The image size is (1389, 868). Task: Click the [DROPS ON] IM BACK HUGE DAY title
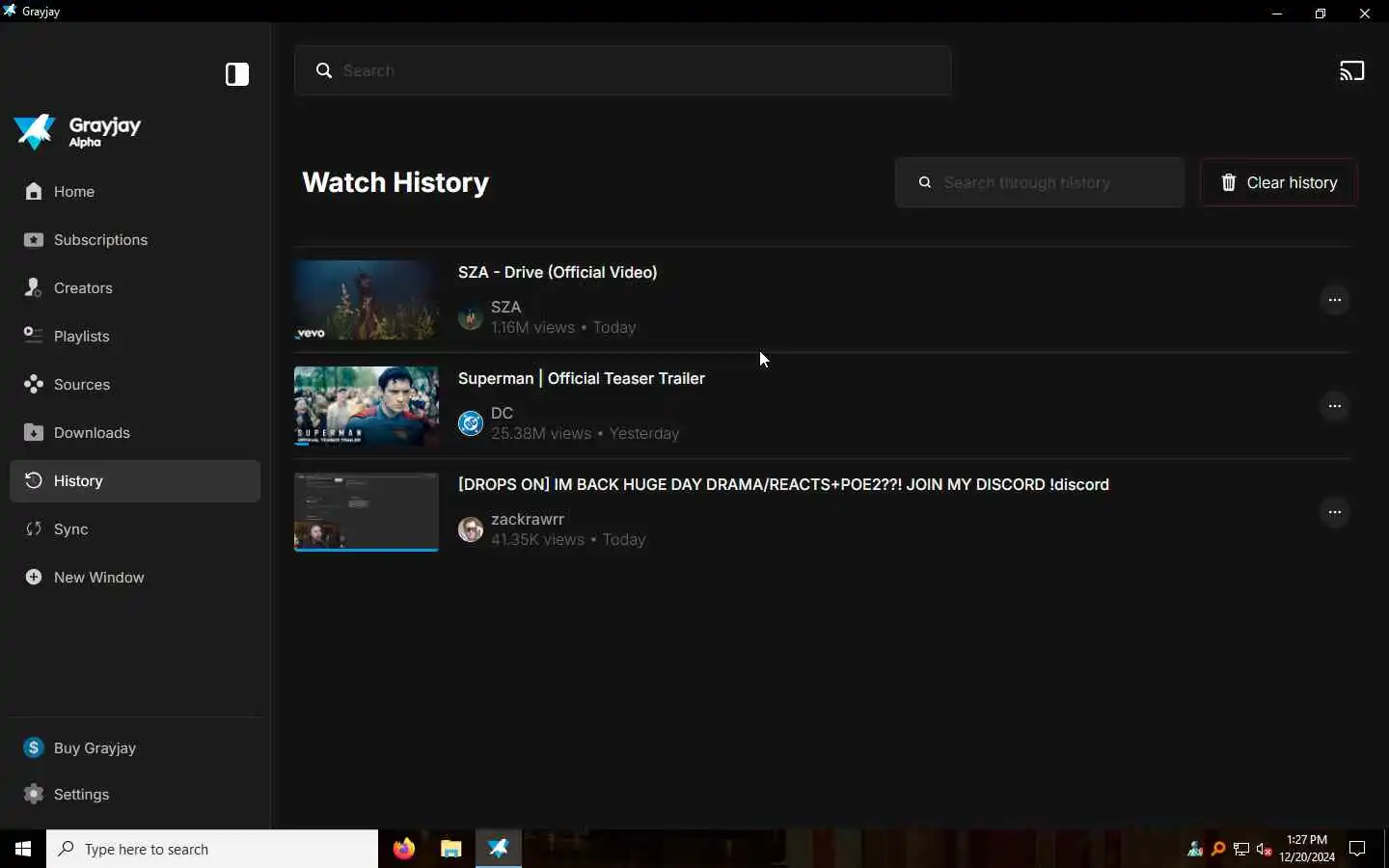click(x=783, y=484)
